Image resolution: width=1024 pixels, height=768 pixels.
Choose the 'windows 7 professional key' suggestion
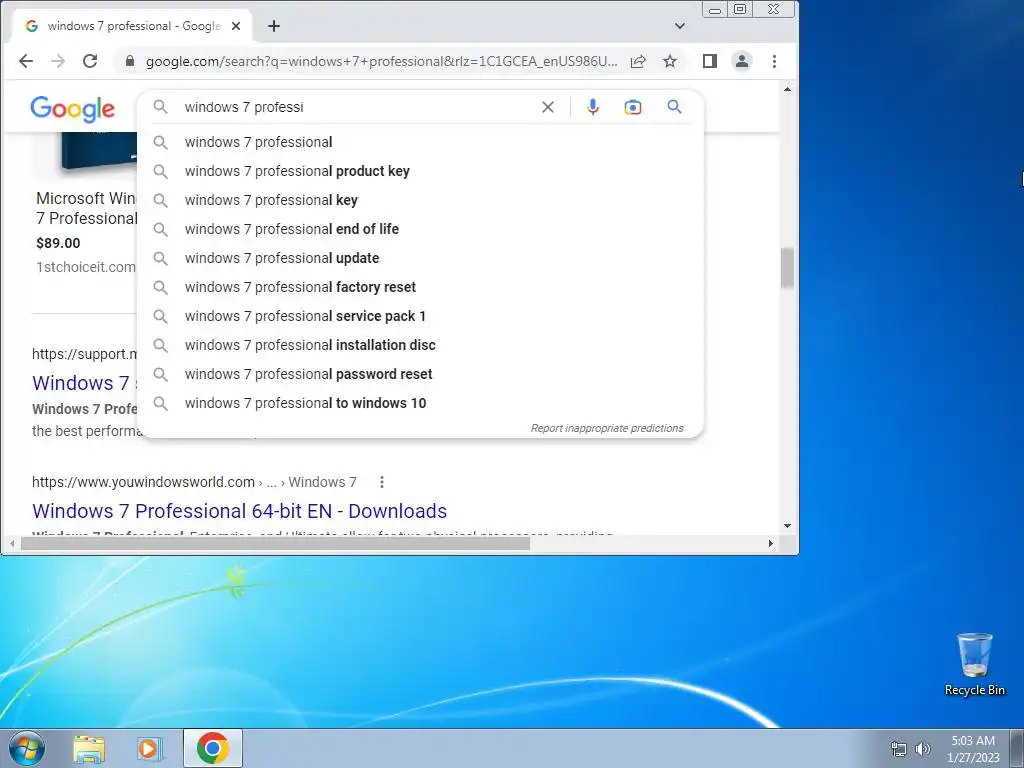coord(421,200)
